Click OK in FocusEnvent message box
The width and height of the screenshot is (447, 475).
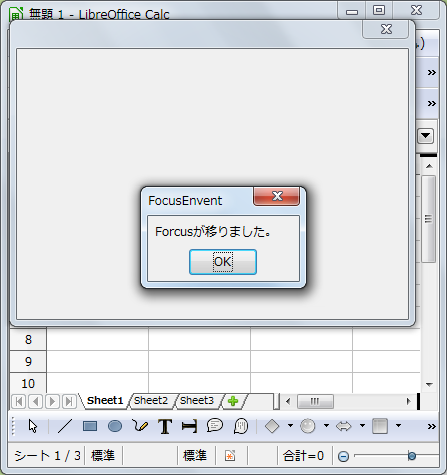pos(223,262)
